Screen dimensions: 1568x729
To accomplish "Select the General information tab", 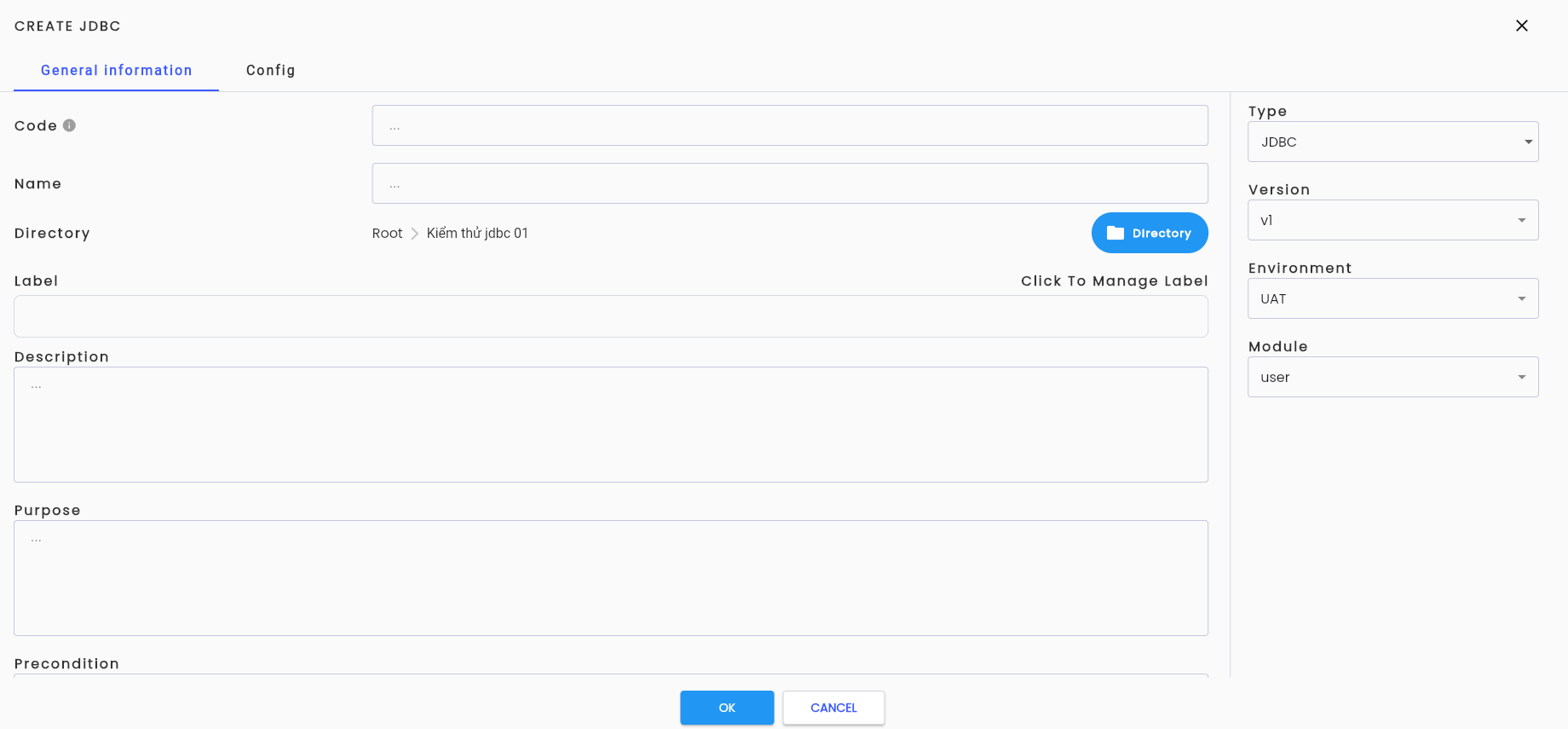I will coord(117,70).
